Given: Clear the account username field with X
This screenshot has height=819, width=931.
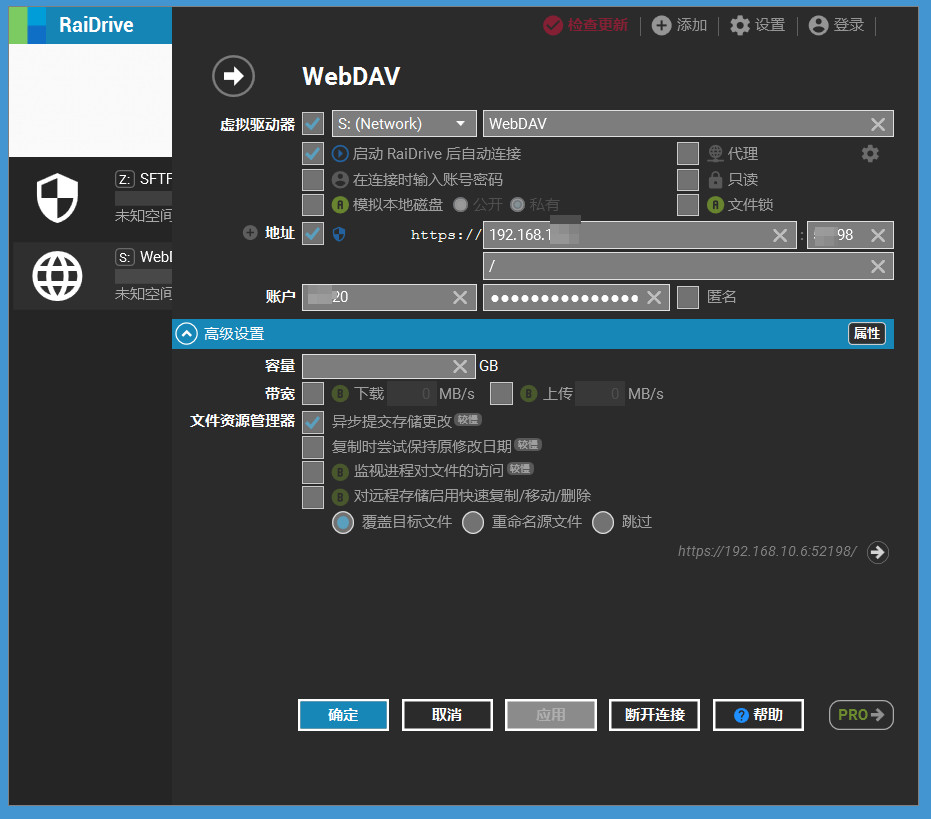Looking at the screenshot, I should 460,298.
